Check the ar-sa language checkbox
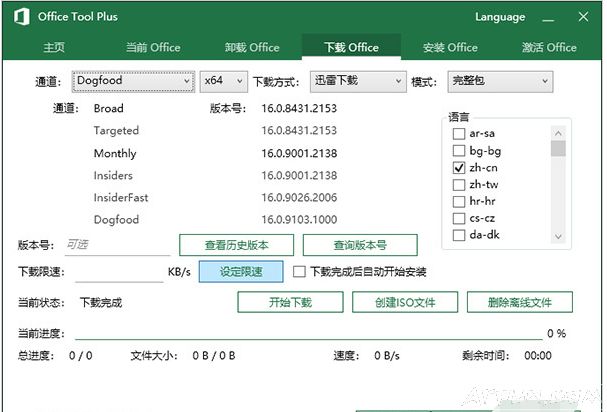 coord(459,134)
